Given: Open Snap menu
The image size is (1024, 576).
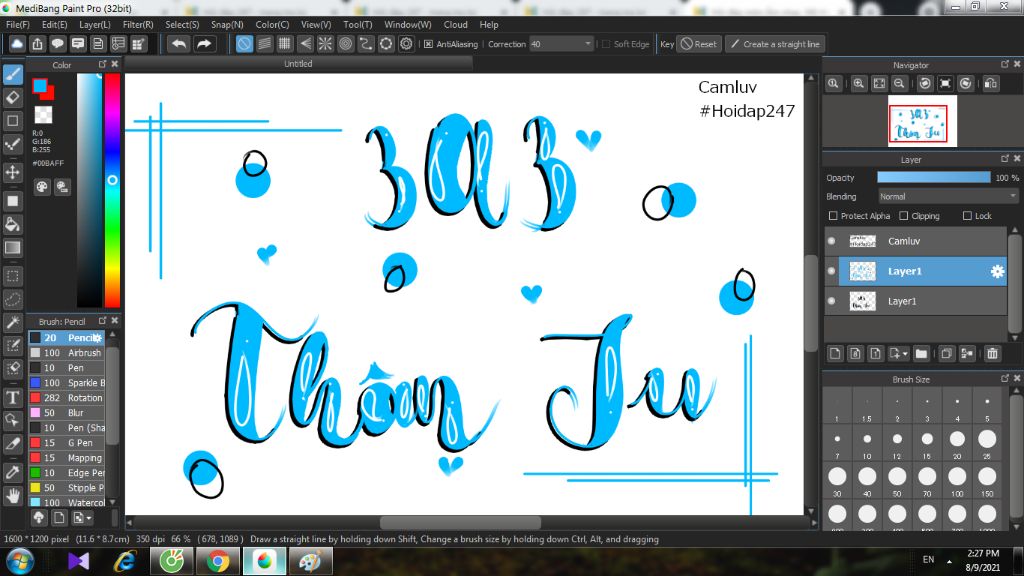Looking at the screenshot, I should (x=227, y=24).
